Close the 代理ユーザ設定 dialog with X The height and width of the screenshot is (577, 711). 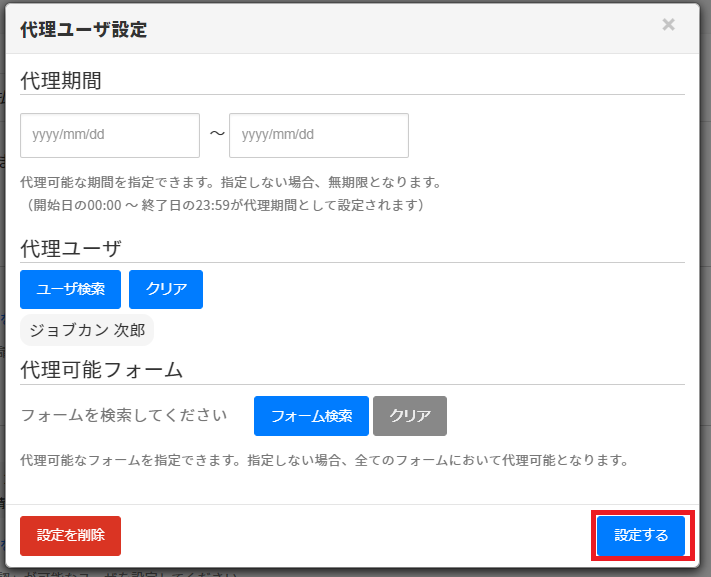(668, 25)
